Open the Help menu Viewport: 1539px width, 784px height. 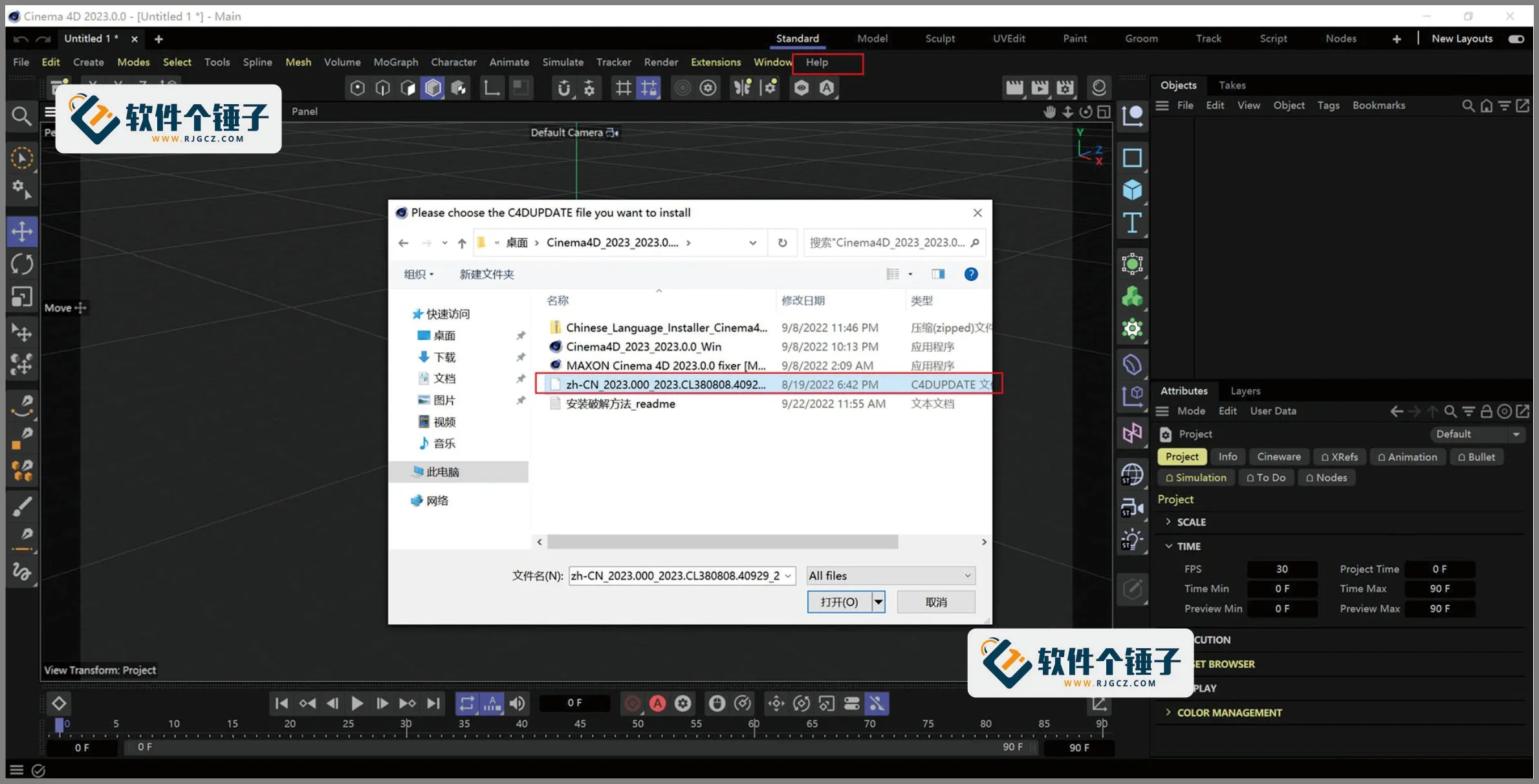(x=816, y=62)
